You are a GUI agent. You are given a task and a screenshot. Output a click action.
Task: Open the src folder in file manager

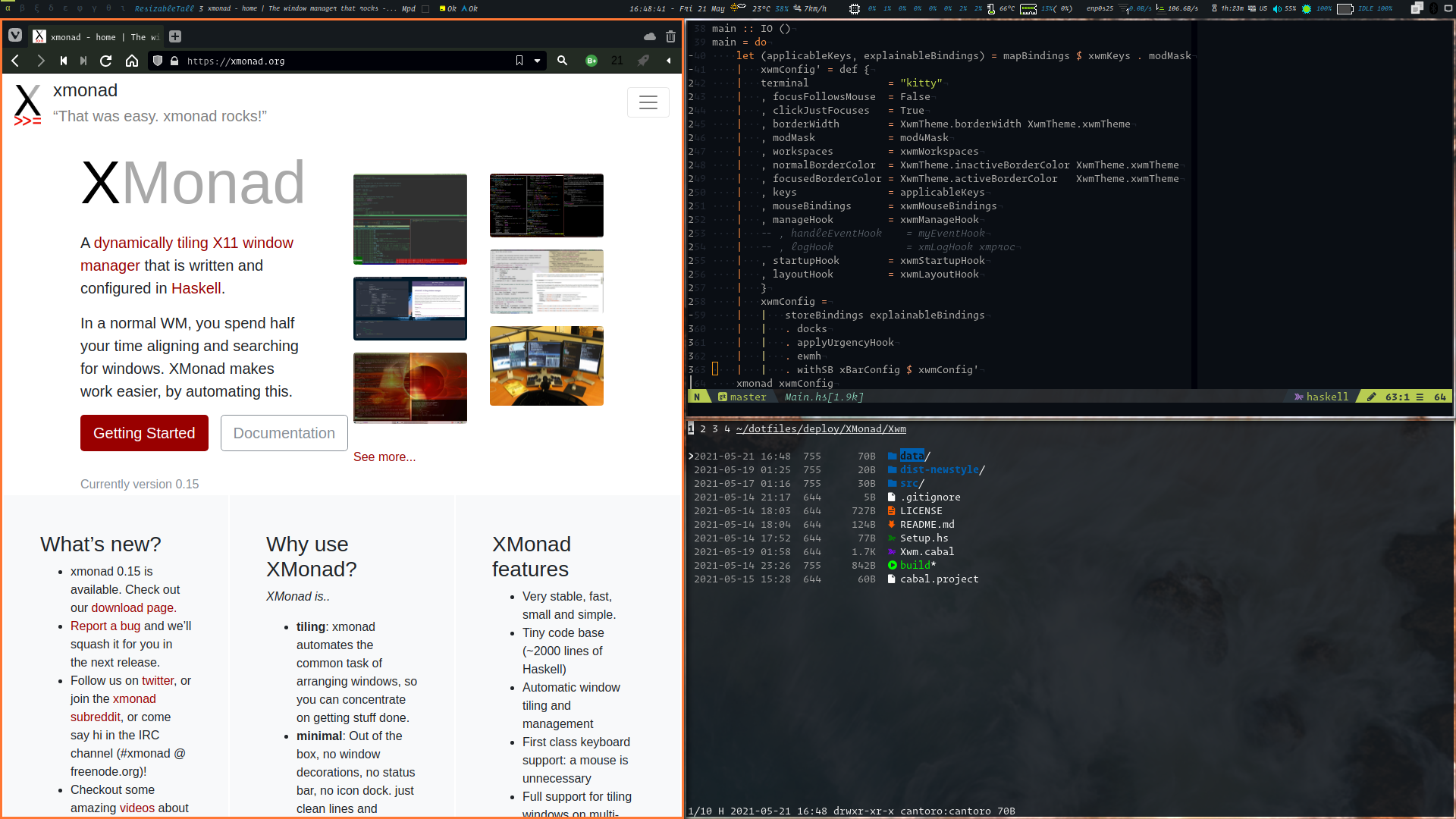pos(908,483)
